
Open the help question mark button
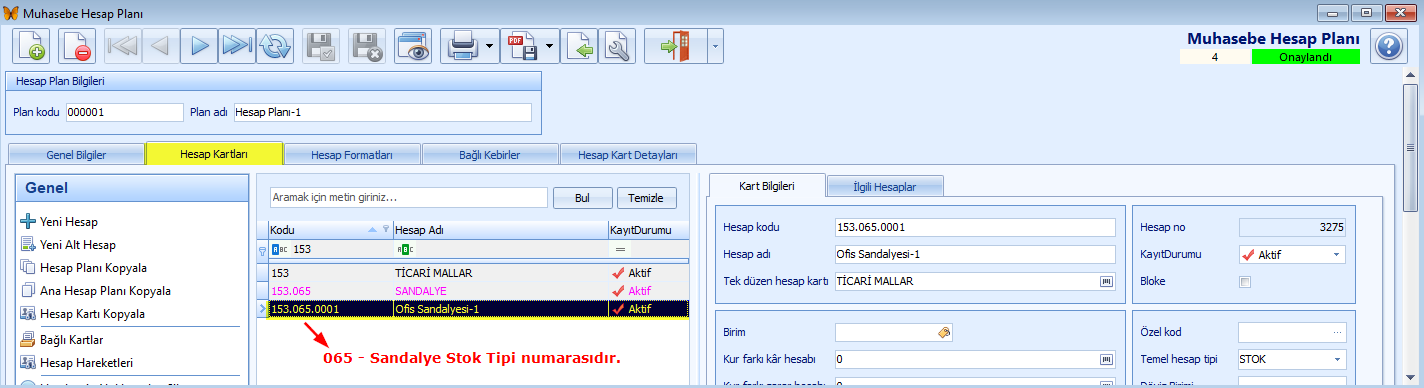pyautogui.click(x=1389, y=46)
